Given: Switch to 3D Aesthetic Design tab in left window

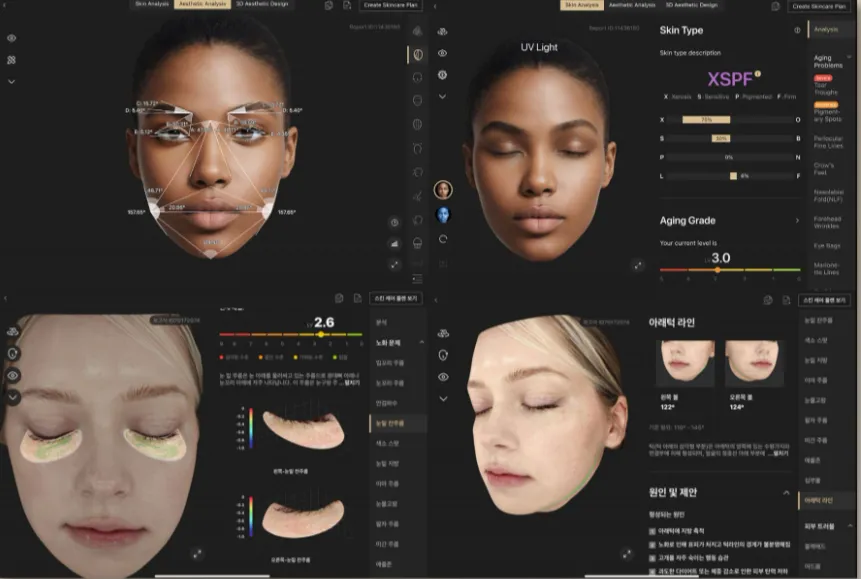Looking at the screenshot, I should 262,4.
